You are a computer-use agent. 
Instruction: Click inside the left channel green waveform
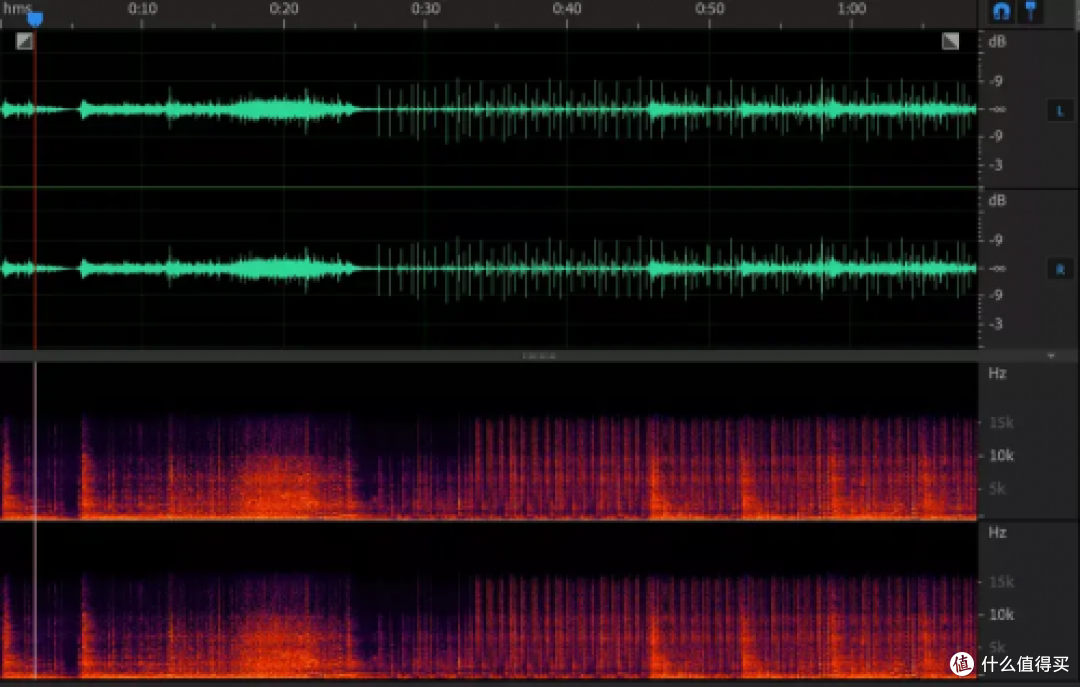point(489,110)
